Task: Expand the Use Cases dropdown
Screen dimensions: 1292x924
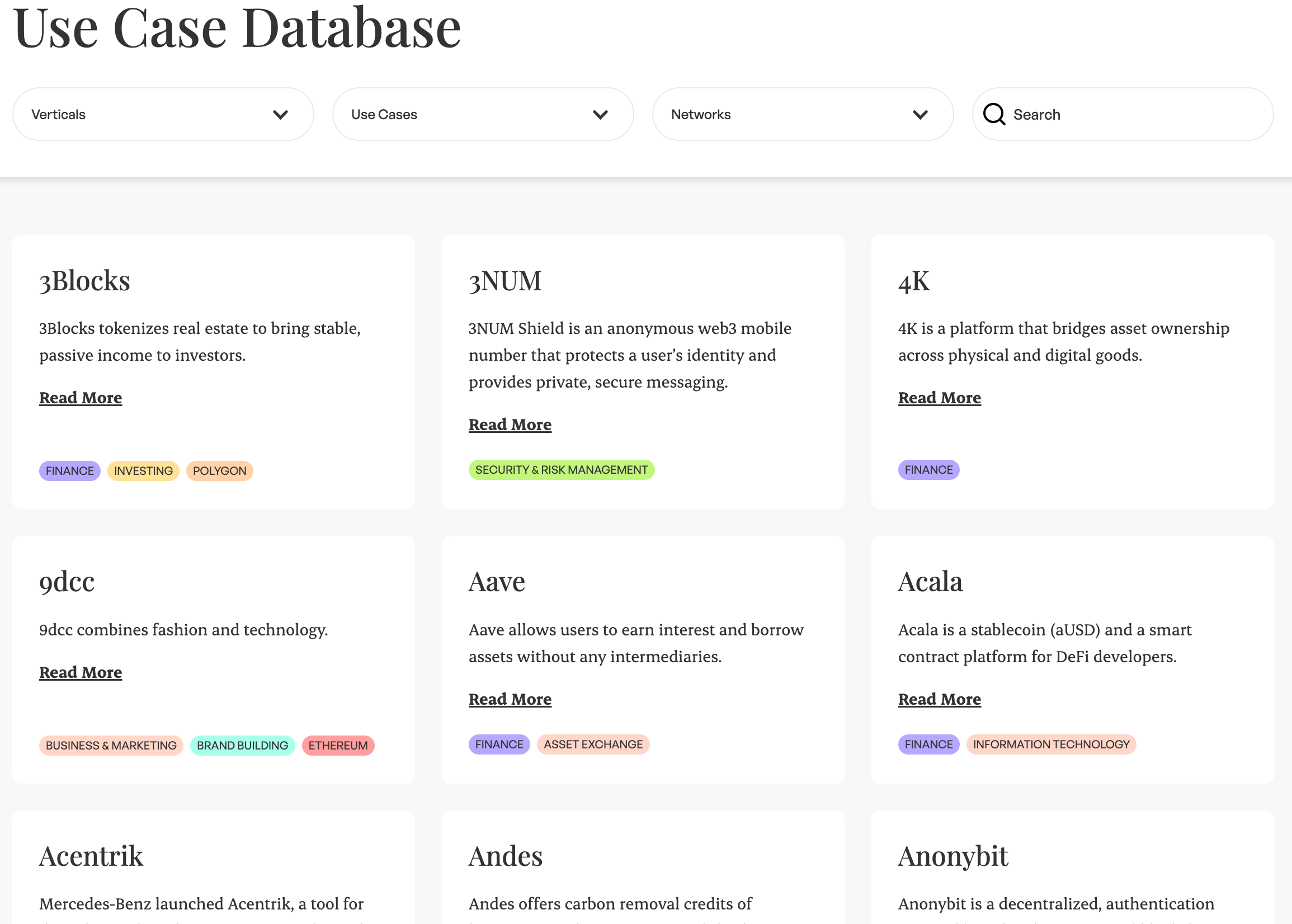Action: click(x=483, y=114)
